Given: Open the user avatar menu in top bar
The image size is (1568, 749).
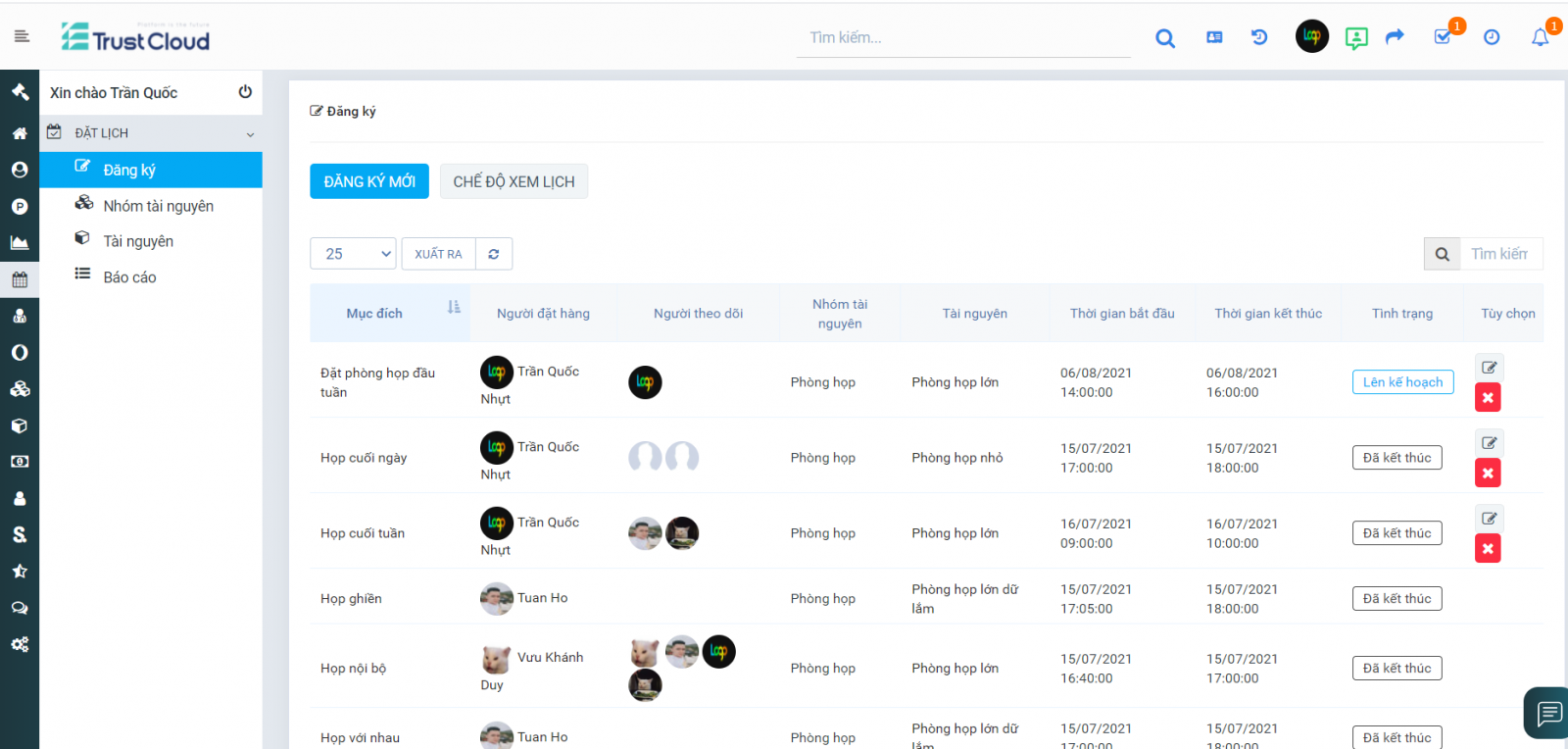Looking at the screenshot, I should [1311, 37].
